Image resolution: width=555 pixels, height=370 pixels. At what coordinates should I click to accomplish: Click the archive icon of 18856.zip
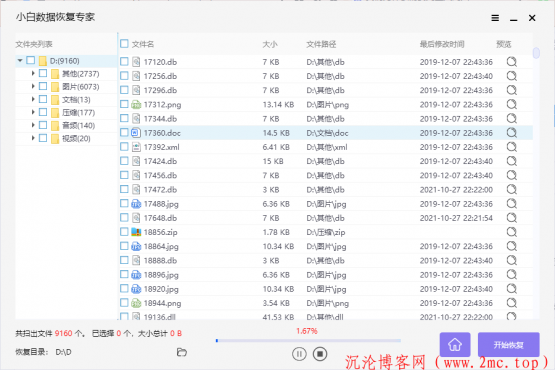tap(136, 232)
